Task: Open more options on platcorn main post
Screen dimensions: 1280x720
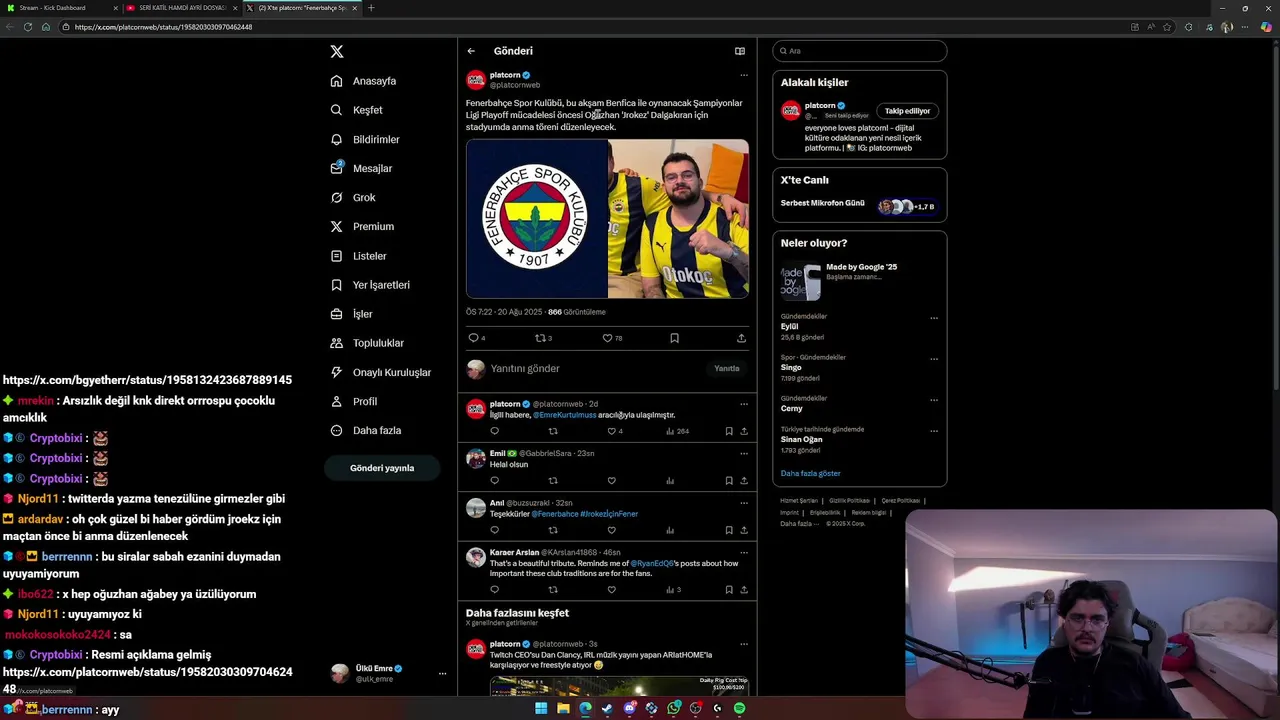Action: click(x=743, y=75)
